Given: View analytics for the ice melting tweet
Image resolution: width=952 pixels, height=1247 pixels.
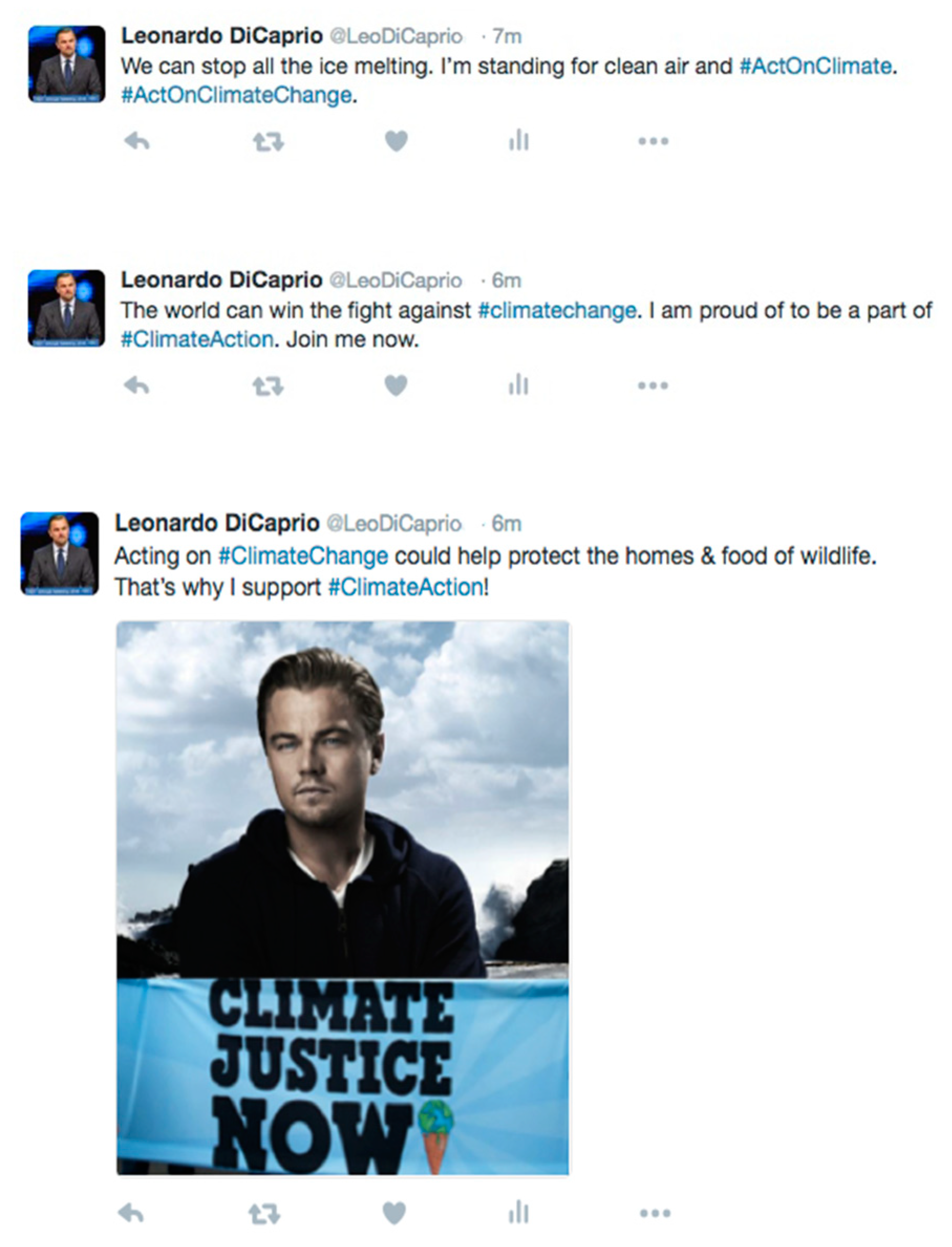Looking at the screenshot, I should point(518,140).
